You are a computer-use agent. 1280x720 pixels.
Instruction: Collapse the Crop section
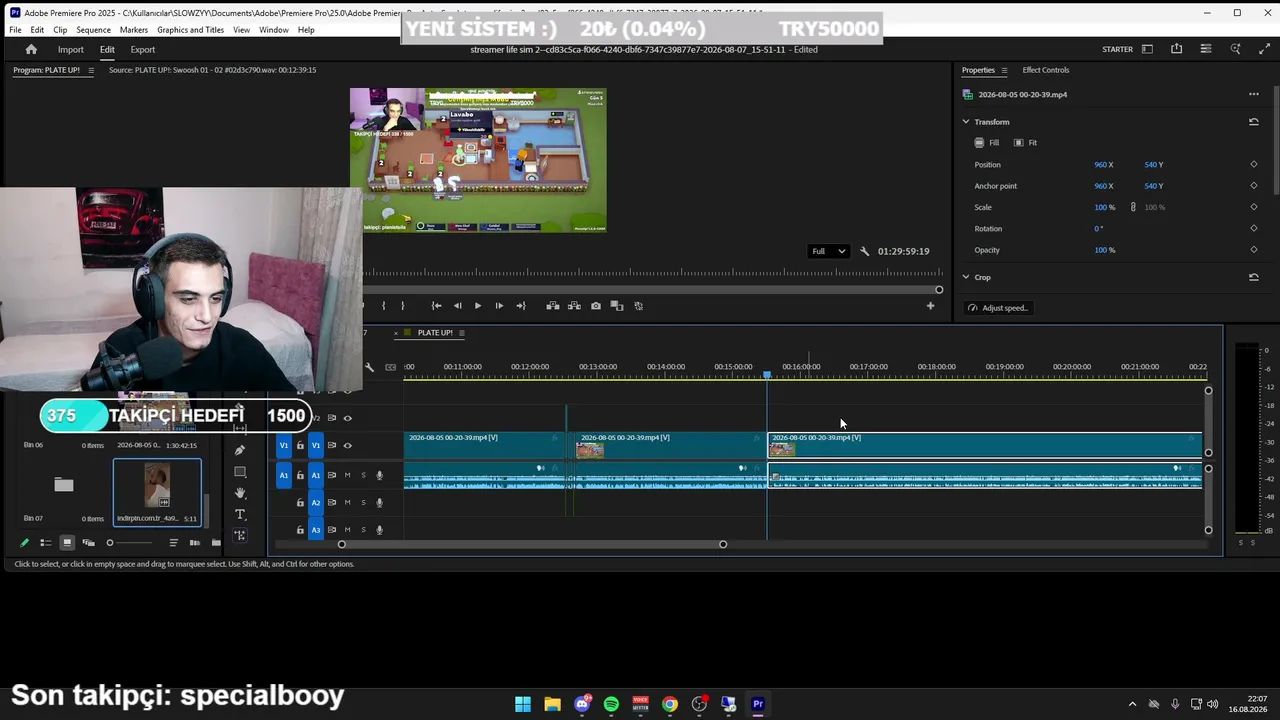click(x=966, y=277)
